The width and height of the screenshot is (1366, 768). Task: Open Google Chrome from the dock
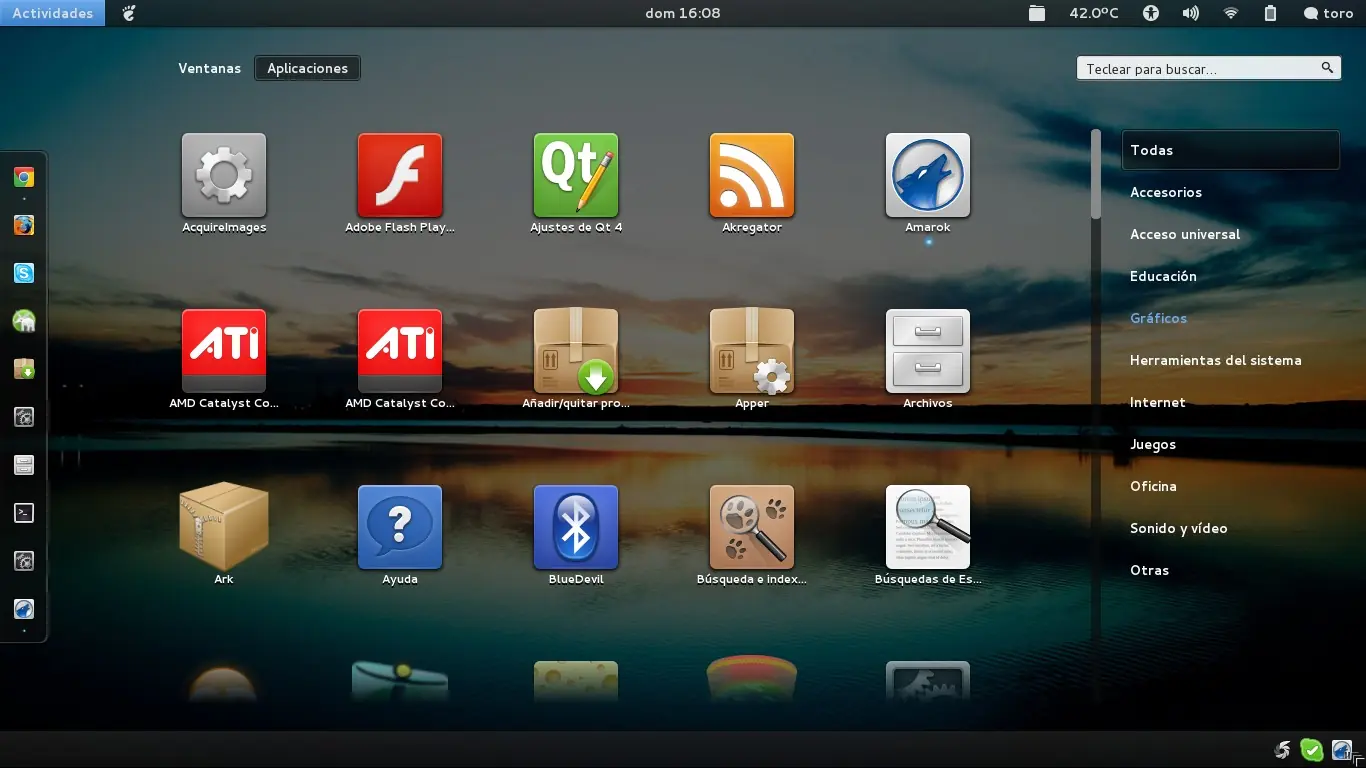24,177
